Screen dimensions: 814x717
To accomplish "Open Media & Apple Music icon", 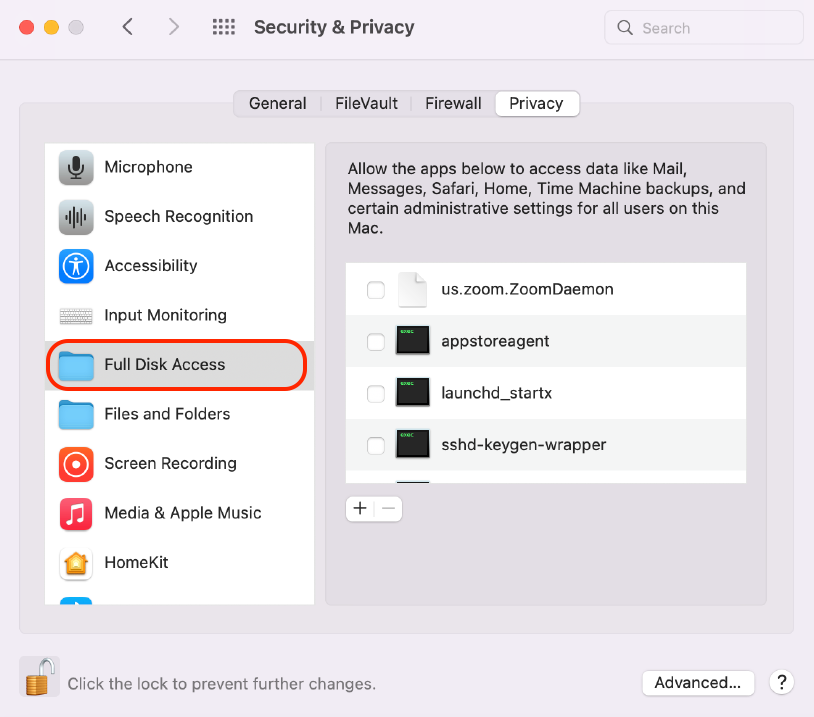I will (x=76, y=513).
